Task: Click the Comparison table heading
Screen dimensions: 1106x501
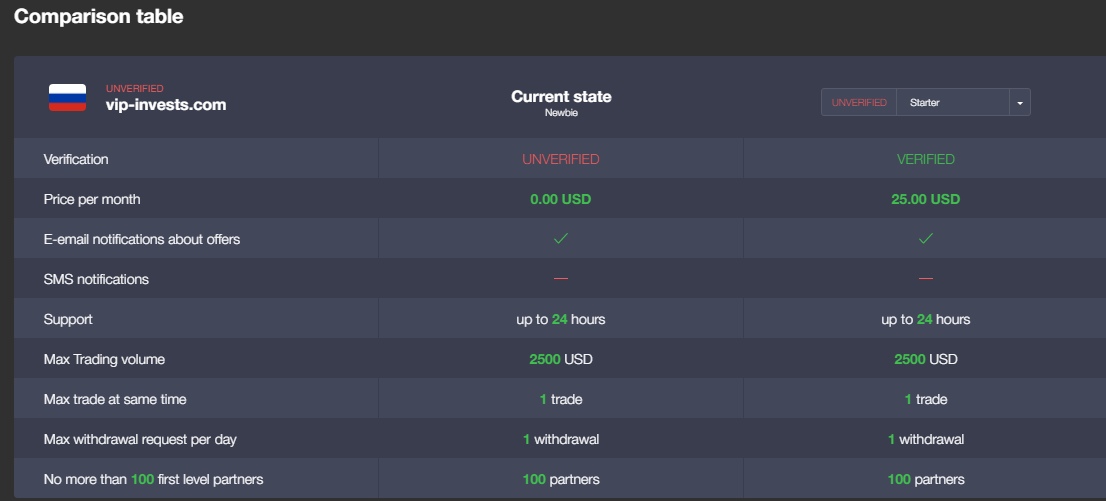Action: coord(98,17)
